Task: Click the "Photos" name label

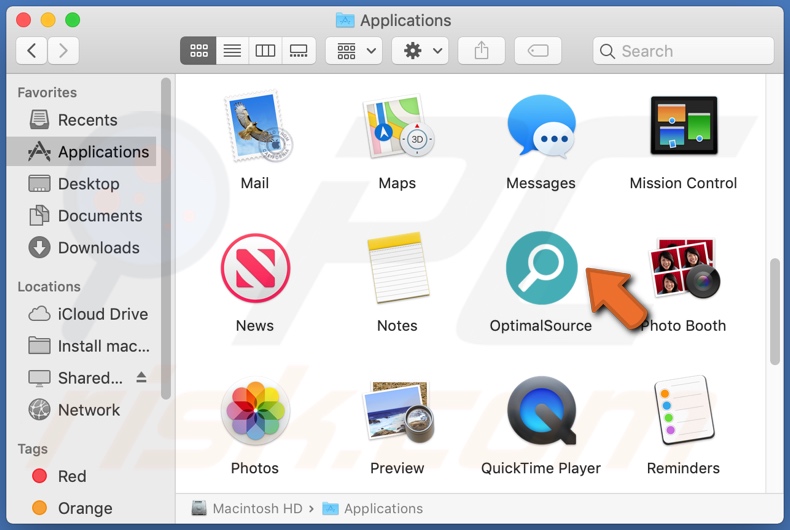Action: pos(254,469)
